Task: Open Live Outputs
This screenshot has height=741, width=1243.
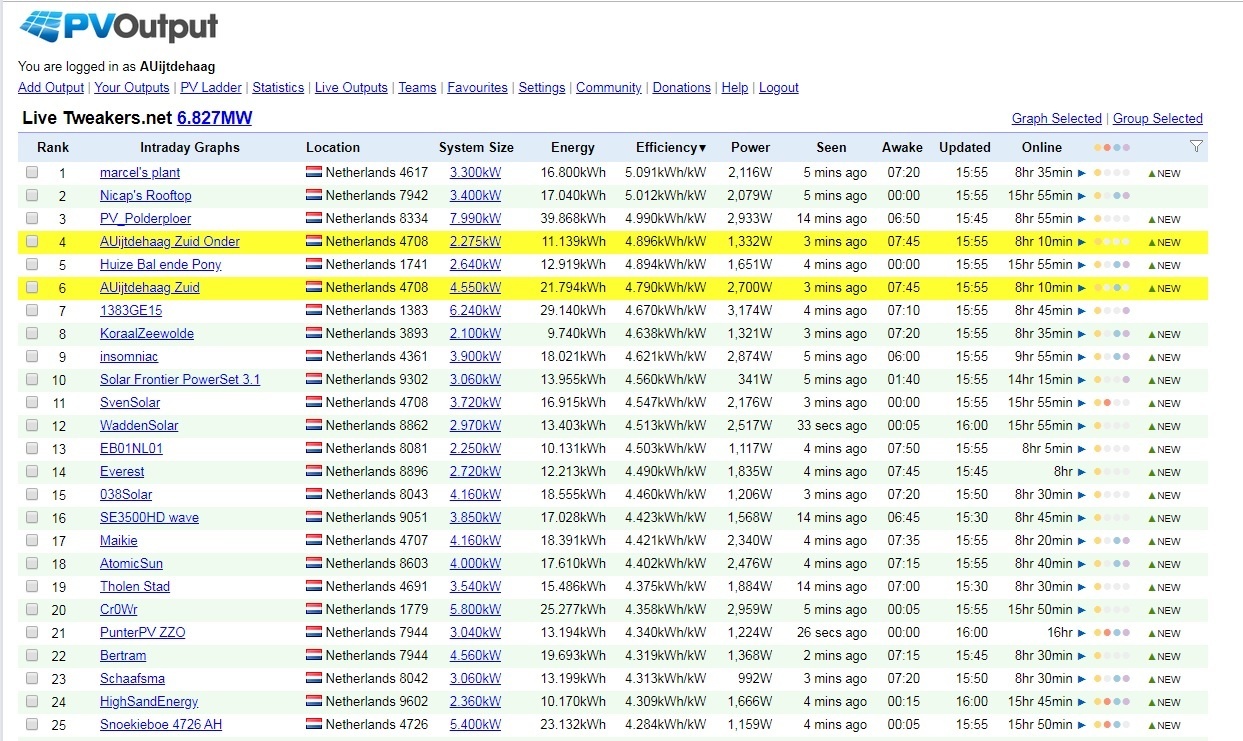Action: click(351, 88)
